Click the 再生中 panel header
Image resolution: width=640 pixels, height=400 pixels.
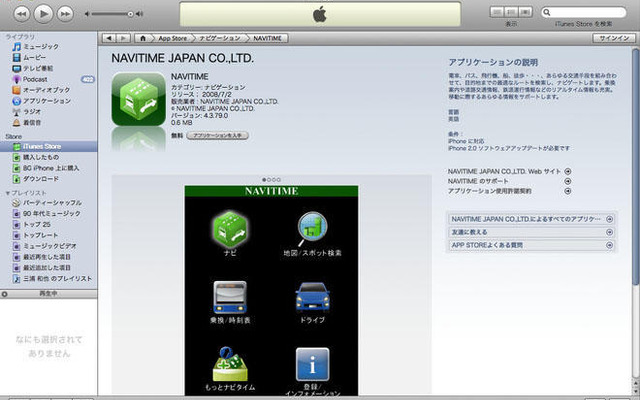click(49, 294)
